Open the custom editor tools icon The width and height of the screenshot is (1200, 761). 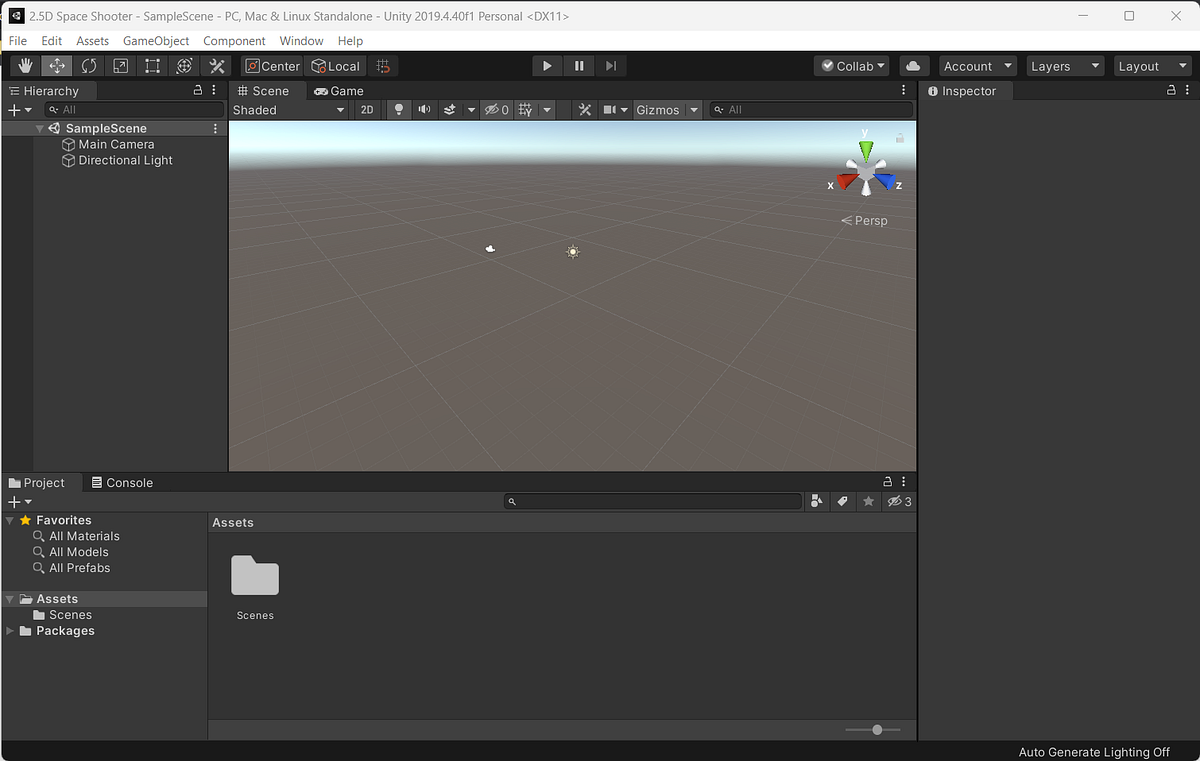point(216,64)
